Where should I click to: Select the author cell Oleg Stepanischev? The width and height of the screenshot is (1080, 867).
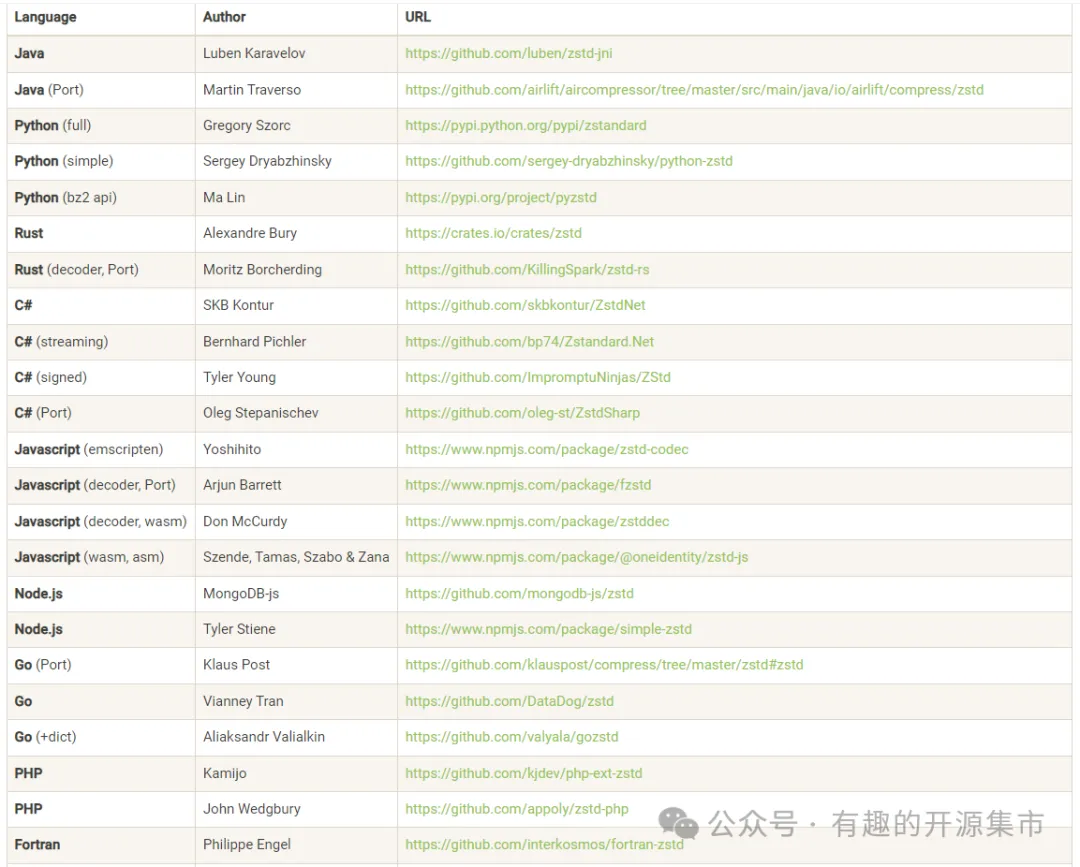pyautogui.click(x=296, y=413)
